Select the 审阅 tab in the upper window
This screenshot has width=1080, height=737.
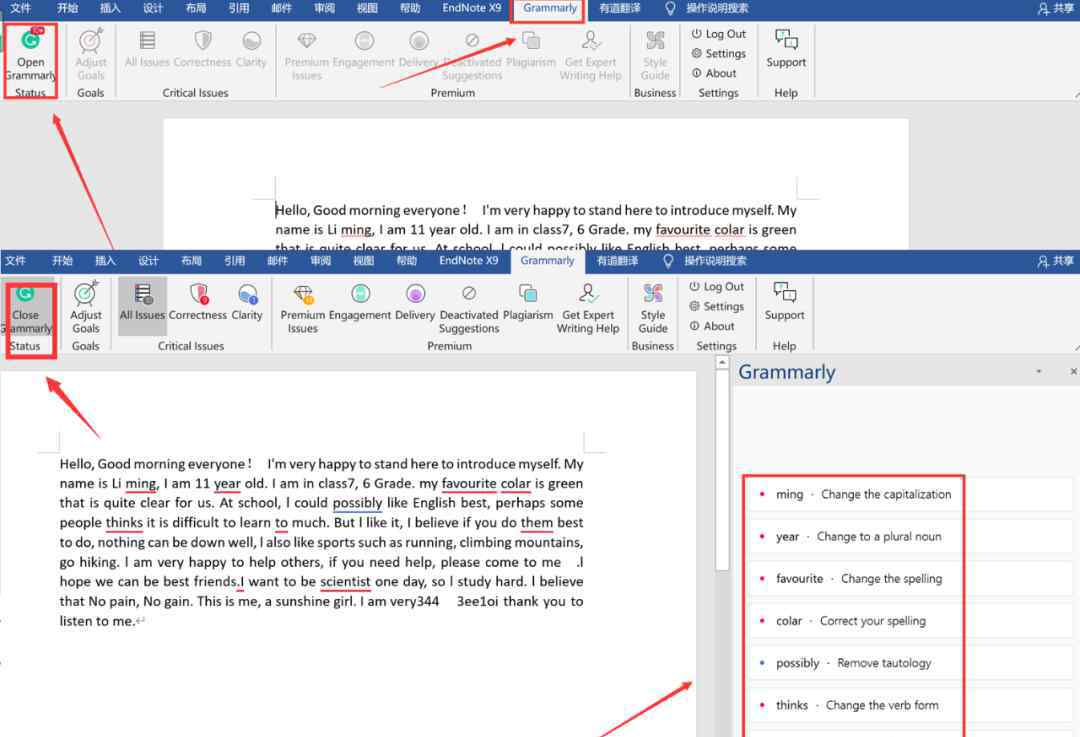point(324,8)
